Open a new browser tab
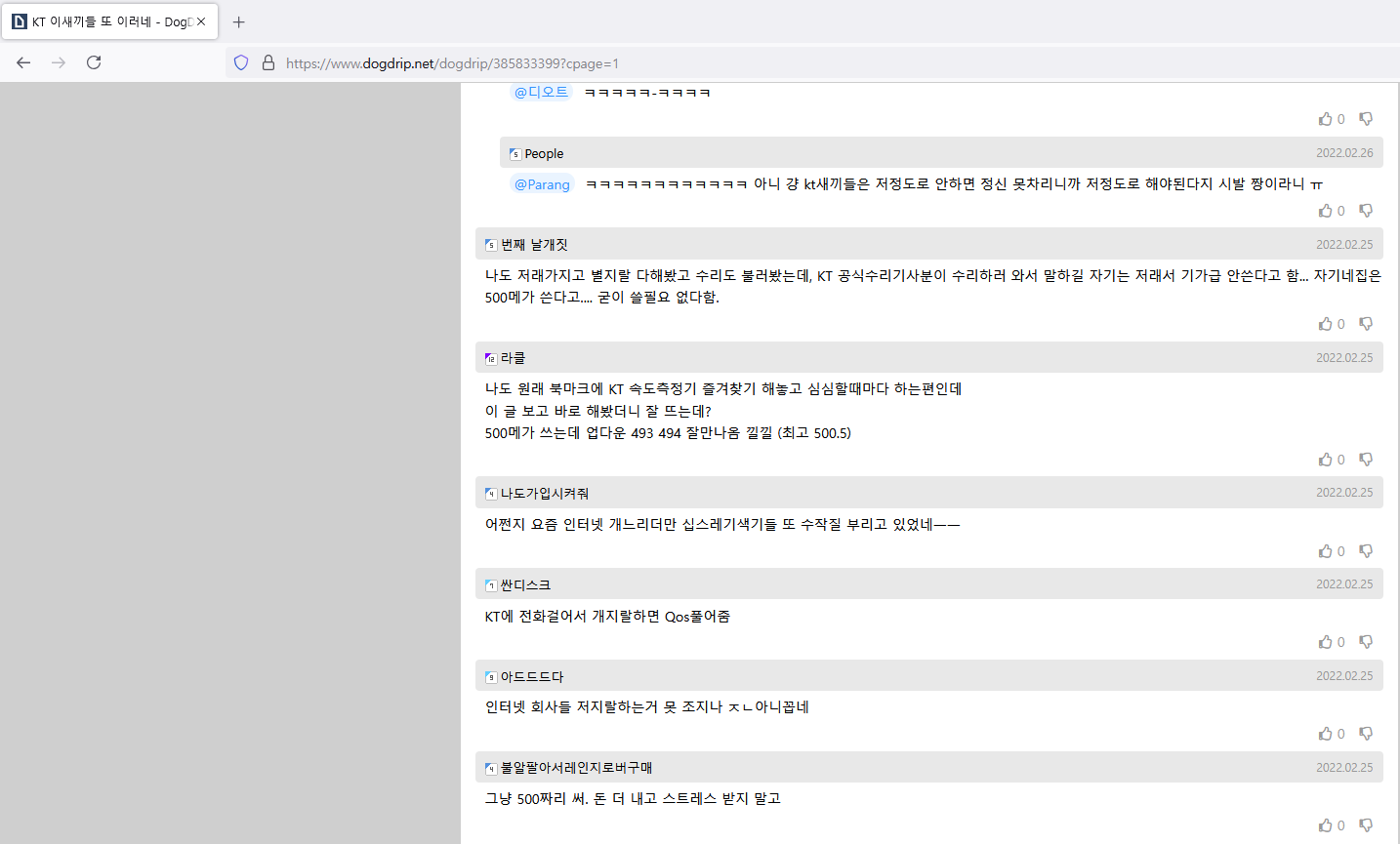1400x844 pixels. pos(239,21)
